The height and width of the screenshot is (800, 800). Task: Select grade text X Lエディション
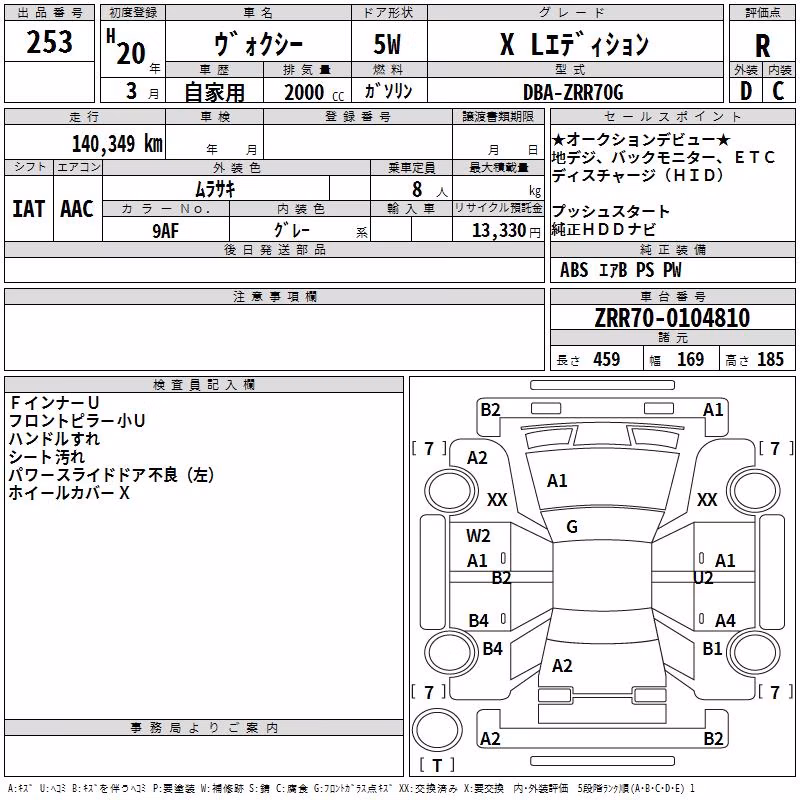point(574,44)
